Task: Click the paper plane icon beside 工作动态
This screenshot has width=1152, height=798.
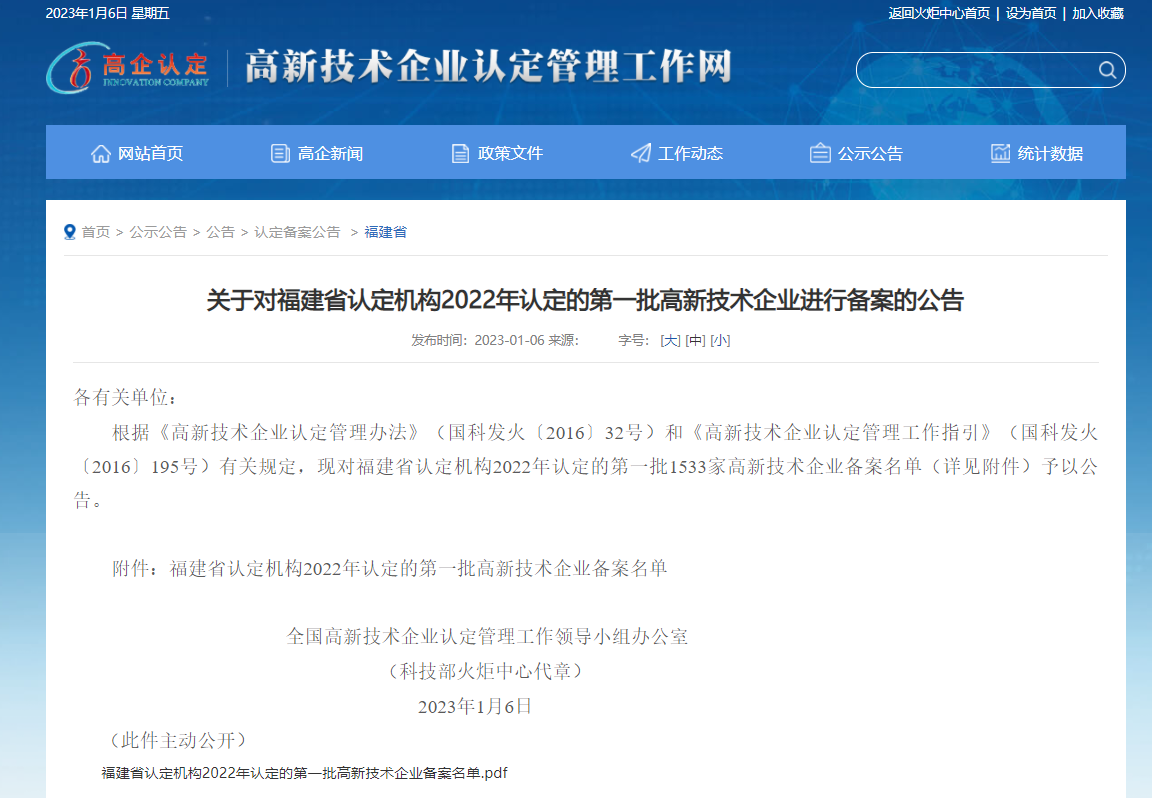Action: tap(640, 153)
